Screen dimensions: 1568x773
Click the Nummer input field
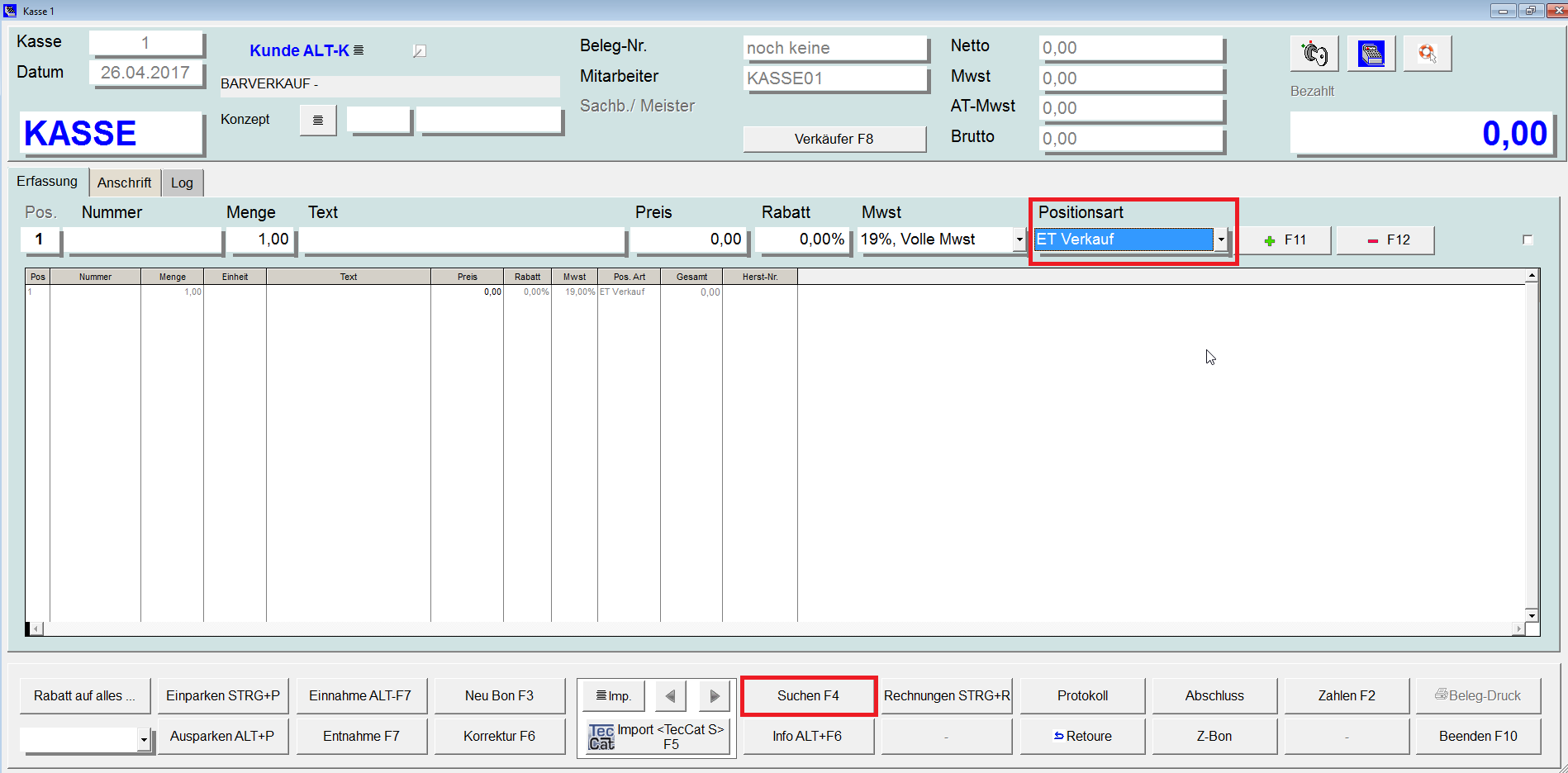click(144, 239)
